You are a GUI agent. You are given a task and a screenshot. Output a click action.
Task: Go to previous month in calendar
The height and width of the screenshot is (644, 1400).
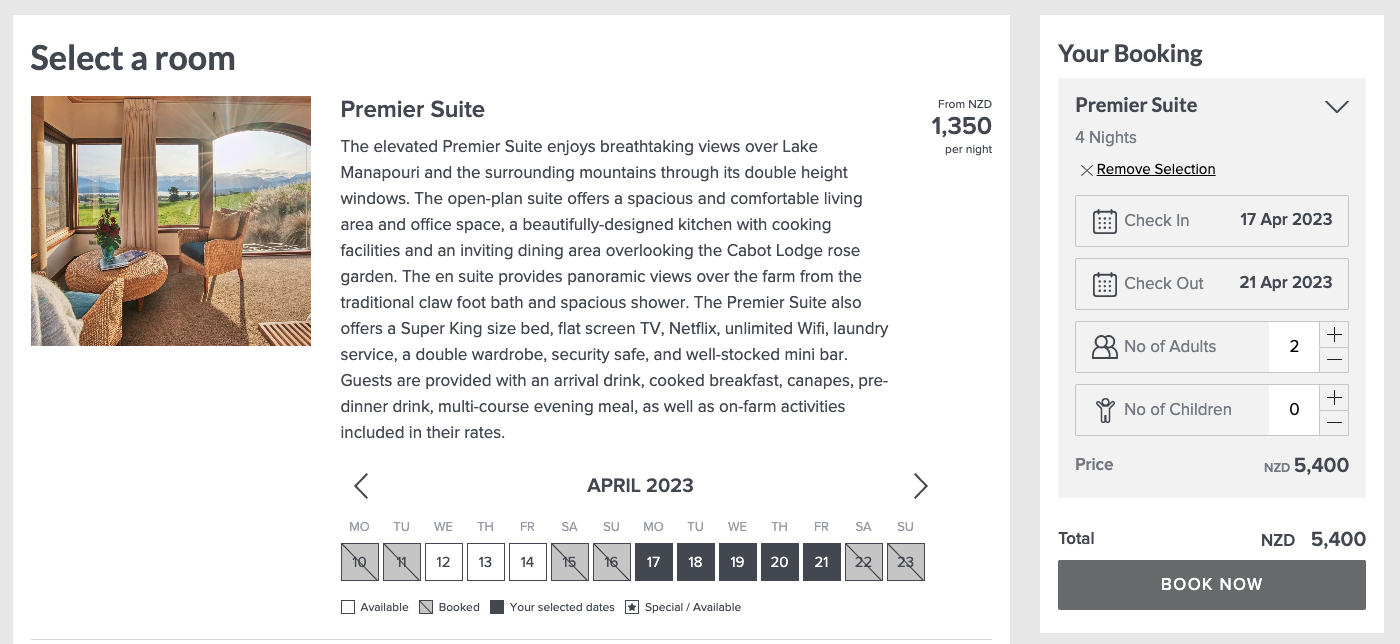[x=361, y=486]
